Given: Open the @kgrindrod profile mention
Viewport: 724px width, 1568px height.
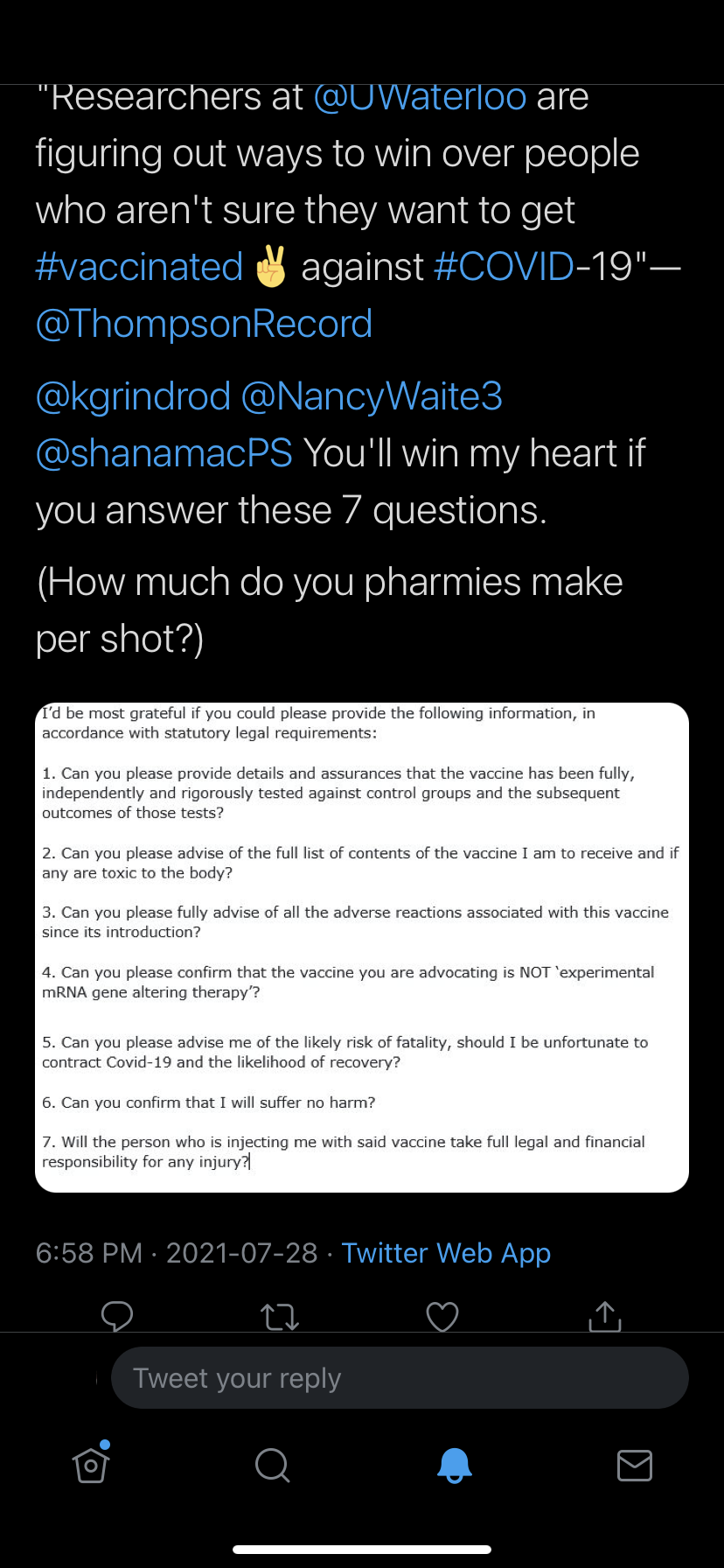Looking at the screenshot, I should pos(133,396).
